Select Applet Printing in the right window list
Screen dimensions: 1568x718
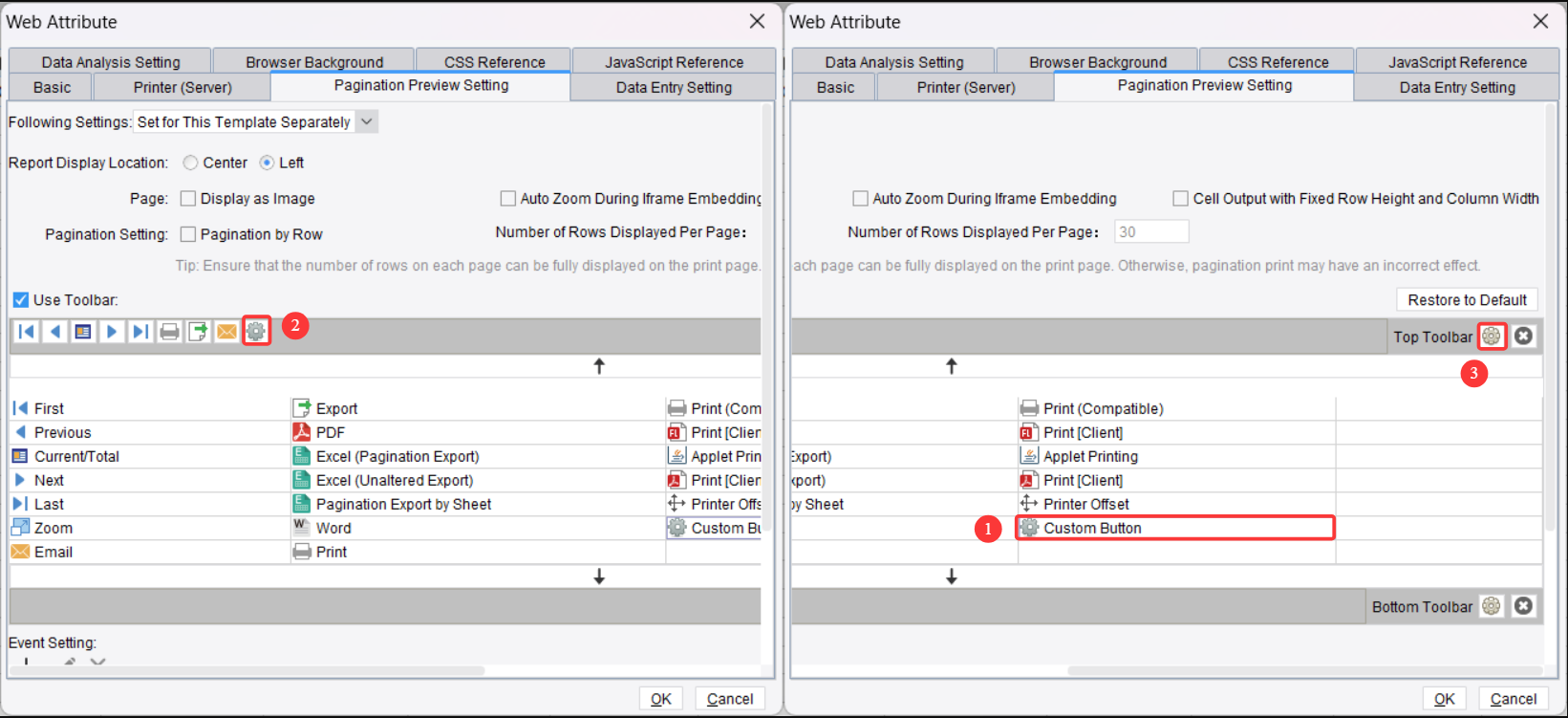tap(1175, 456)
